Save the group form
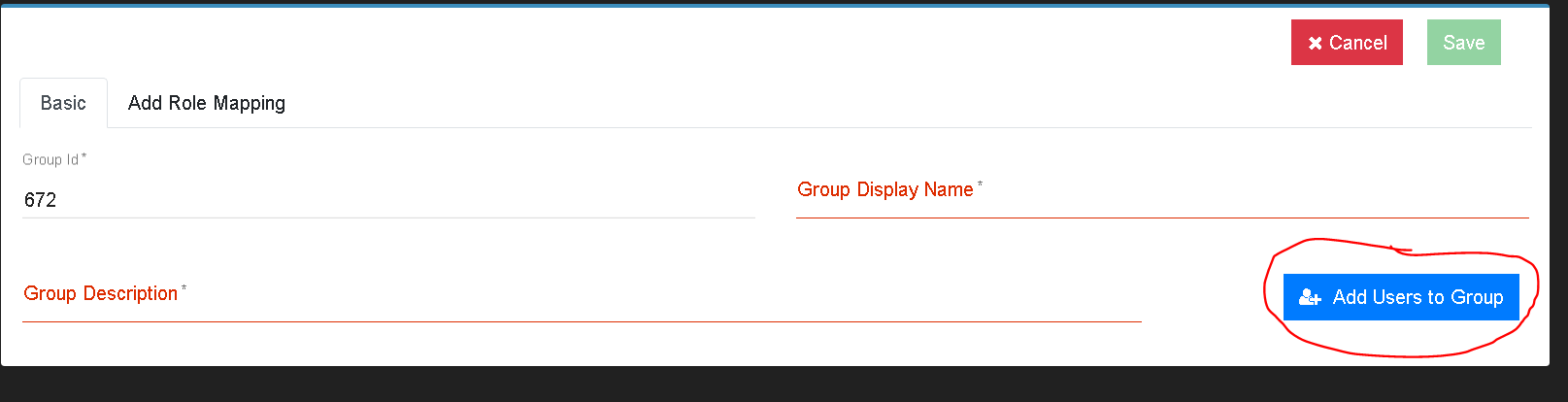This screenshot has height=402, width=1568. [1463, 43]
